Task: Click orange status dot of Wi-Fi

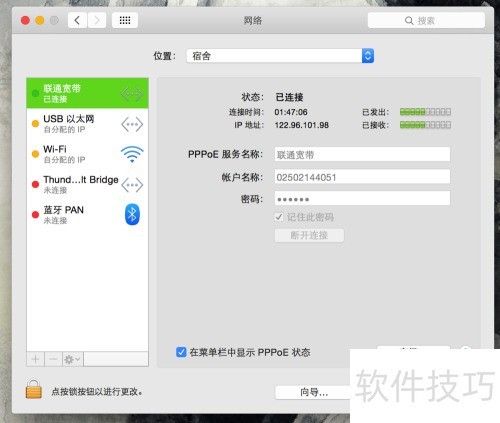Action: coord(35,154)
